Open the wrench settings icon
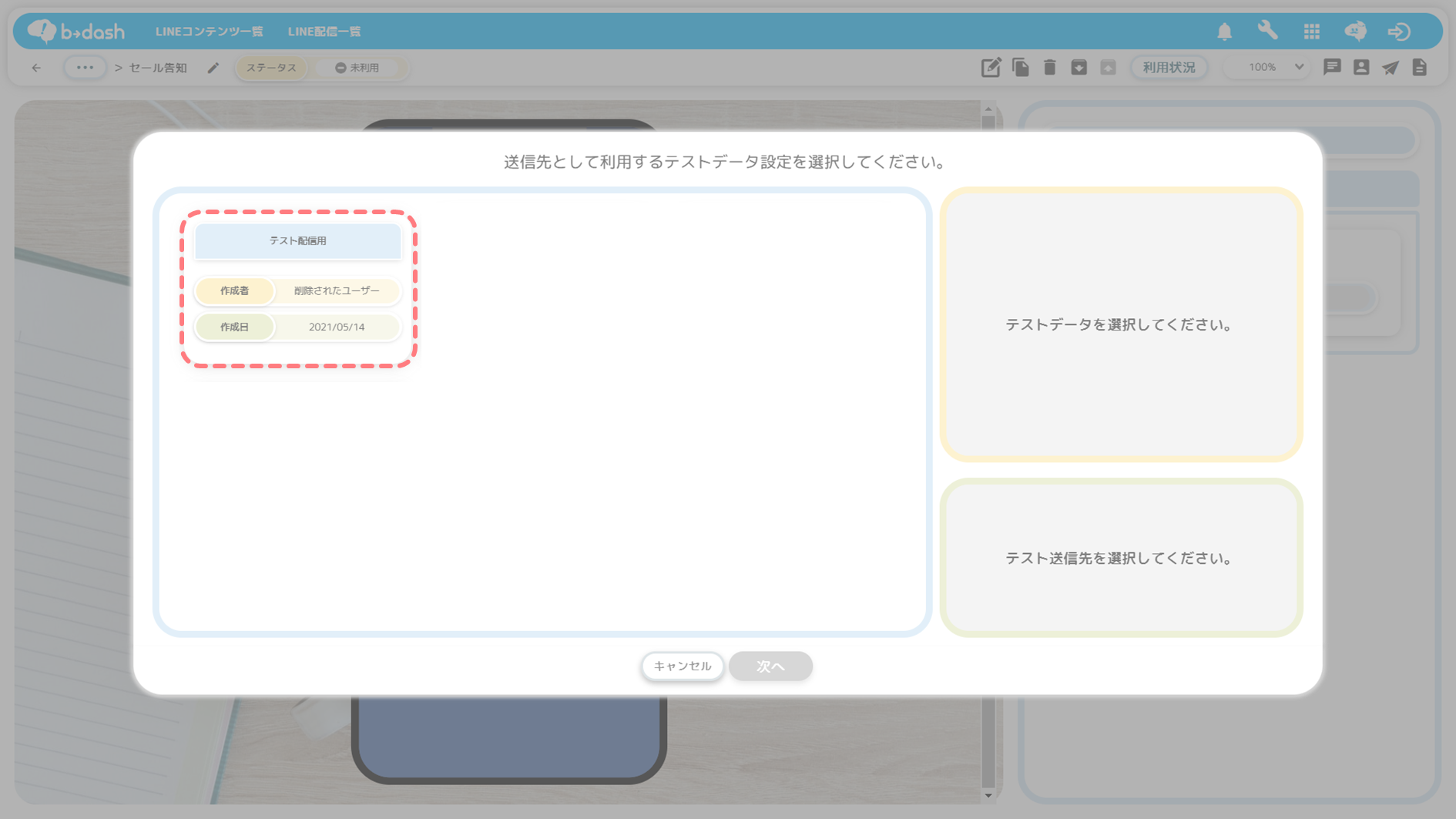 tap(1267, 31)
